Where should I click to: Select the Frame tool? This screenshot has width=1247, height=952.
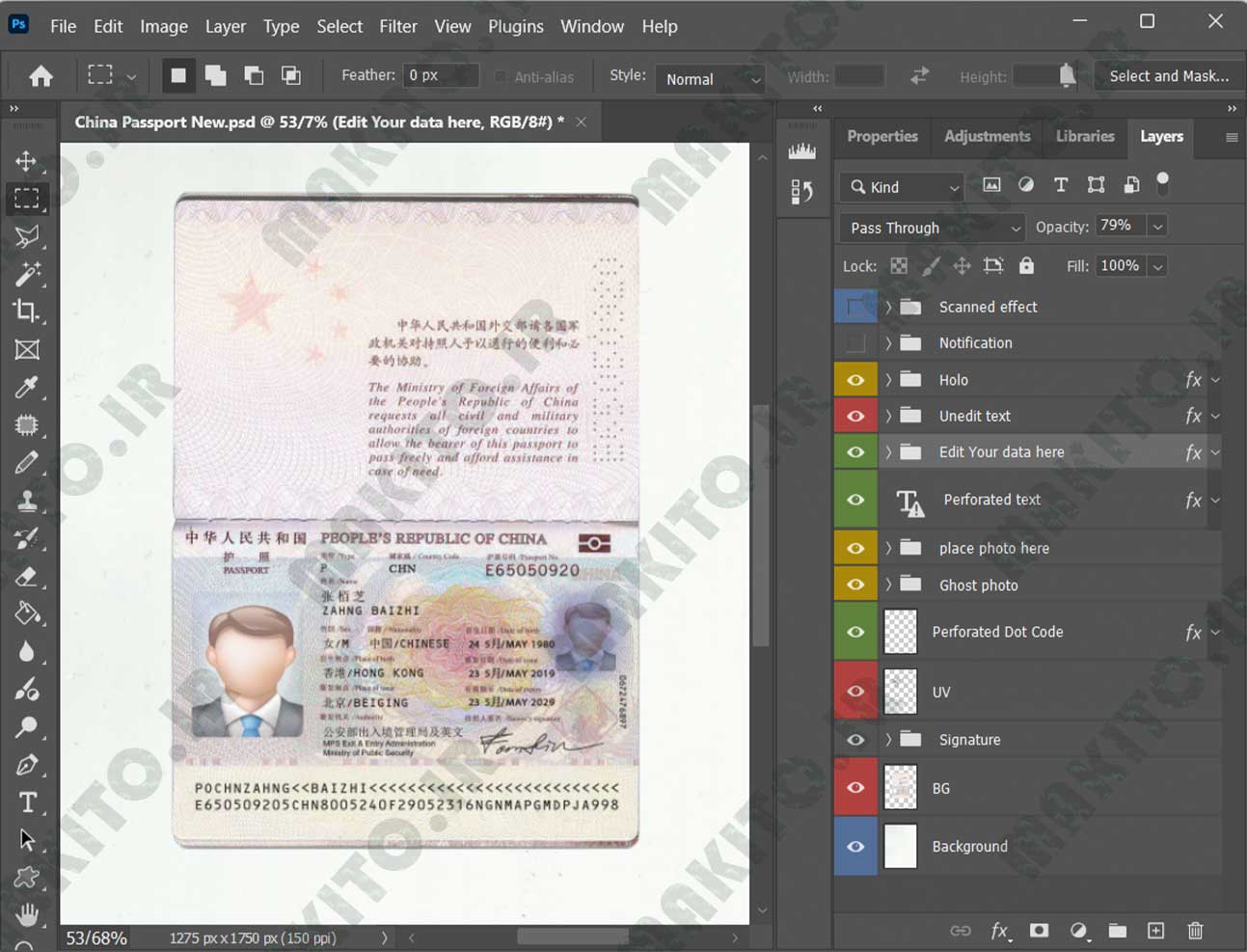click(26, 349)
